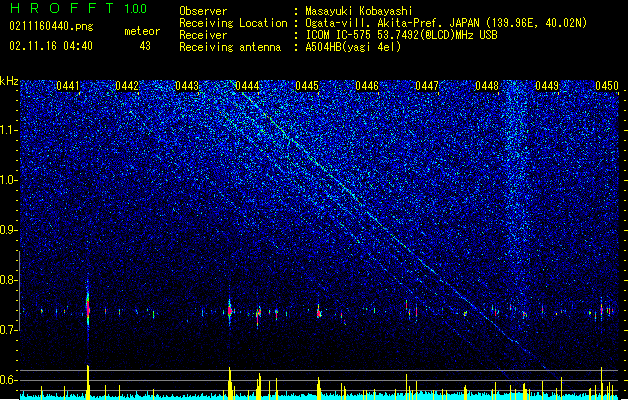
Task: Click the 0448 time marker
Action: click(x=487, y=86)
